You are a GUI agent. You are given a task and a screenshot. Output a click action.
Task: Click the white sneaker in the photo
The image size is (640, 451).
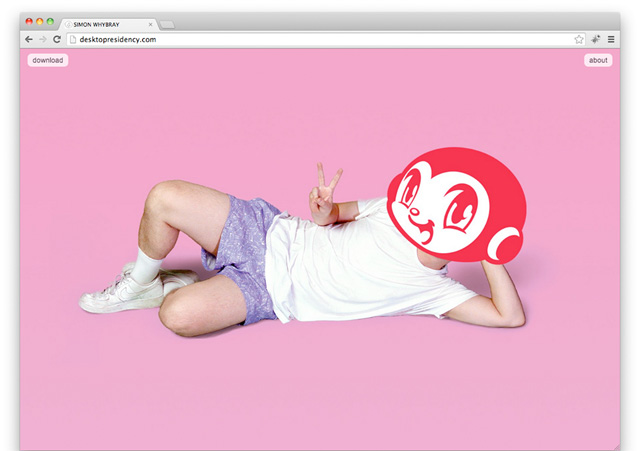pos(120,293)
